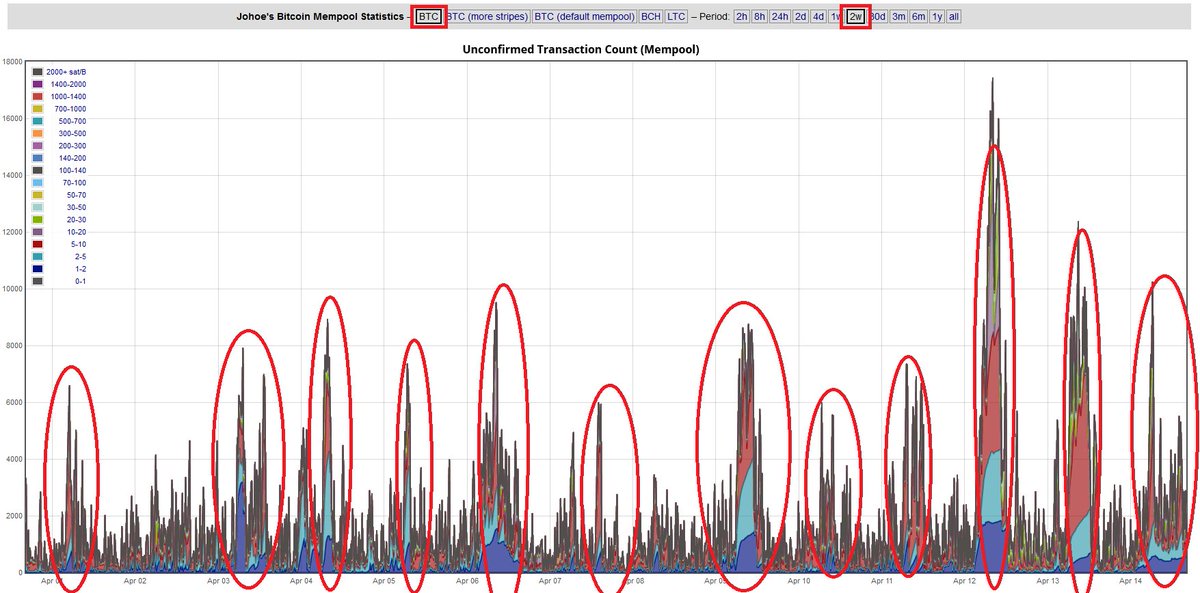Click the 'Apr 06' x-axis label
Image resolution: width=1200 pixels, height=593 pixels.
(x=467, y=581)
